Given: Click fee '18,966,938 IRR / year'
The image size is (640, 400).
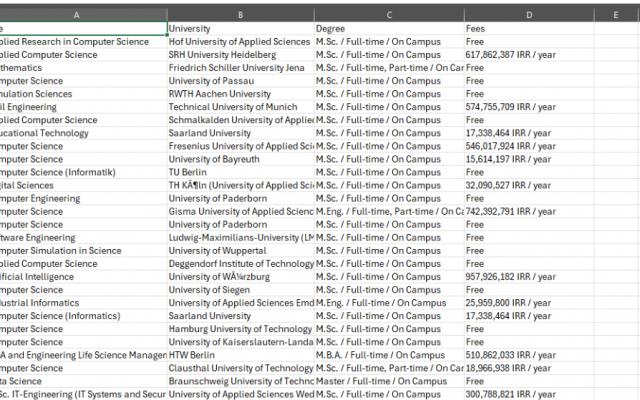Looking at the screenshot, I should click(529, 368).
